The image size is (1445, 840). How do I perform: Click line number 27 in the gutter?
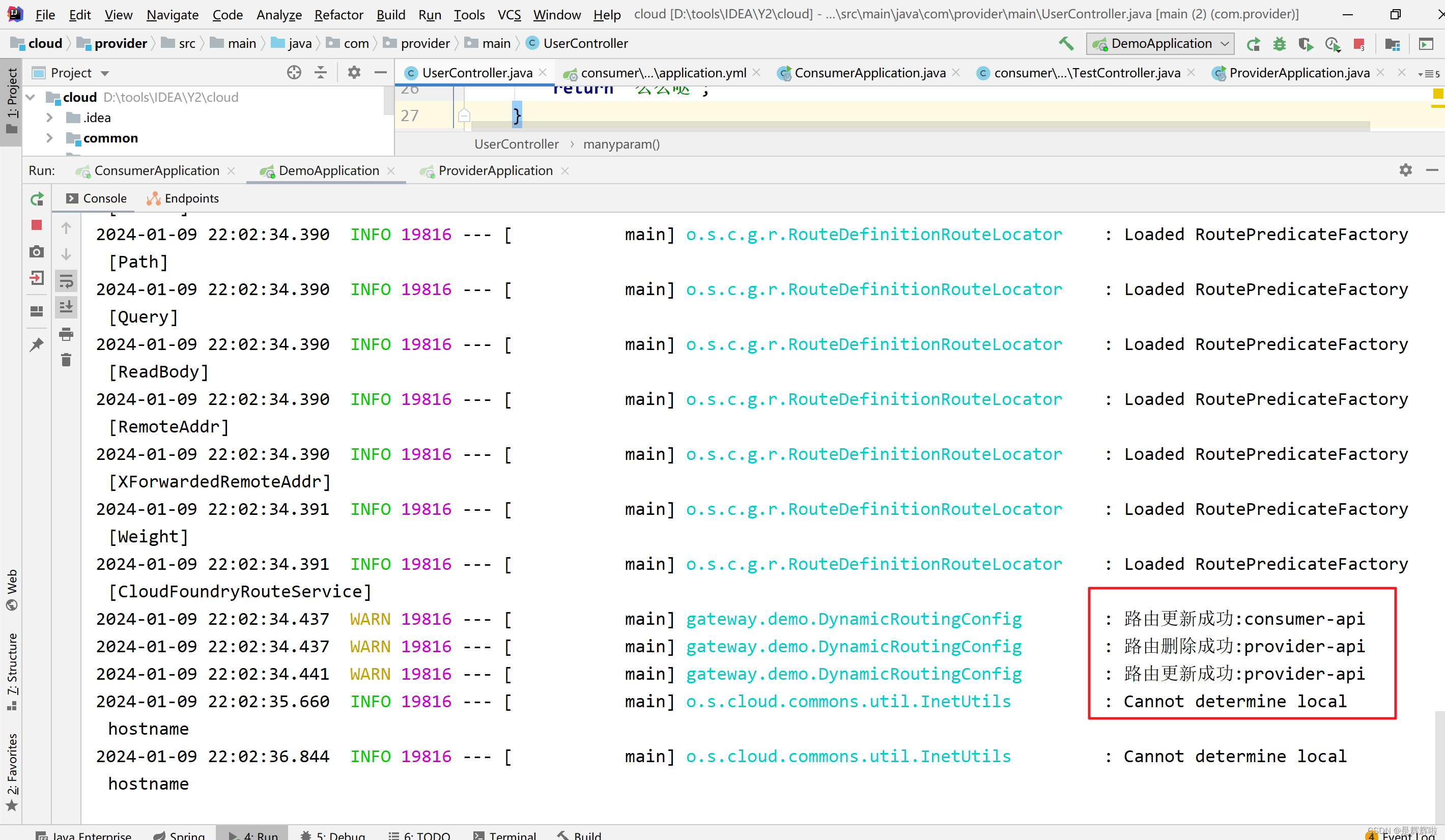409,116
